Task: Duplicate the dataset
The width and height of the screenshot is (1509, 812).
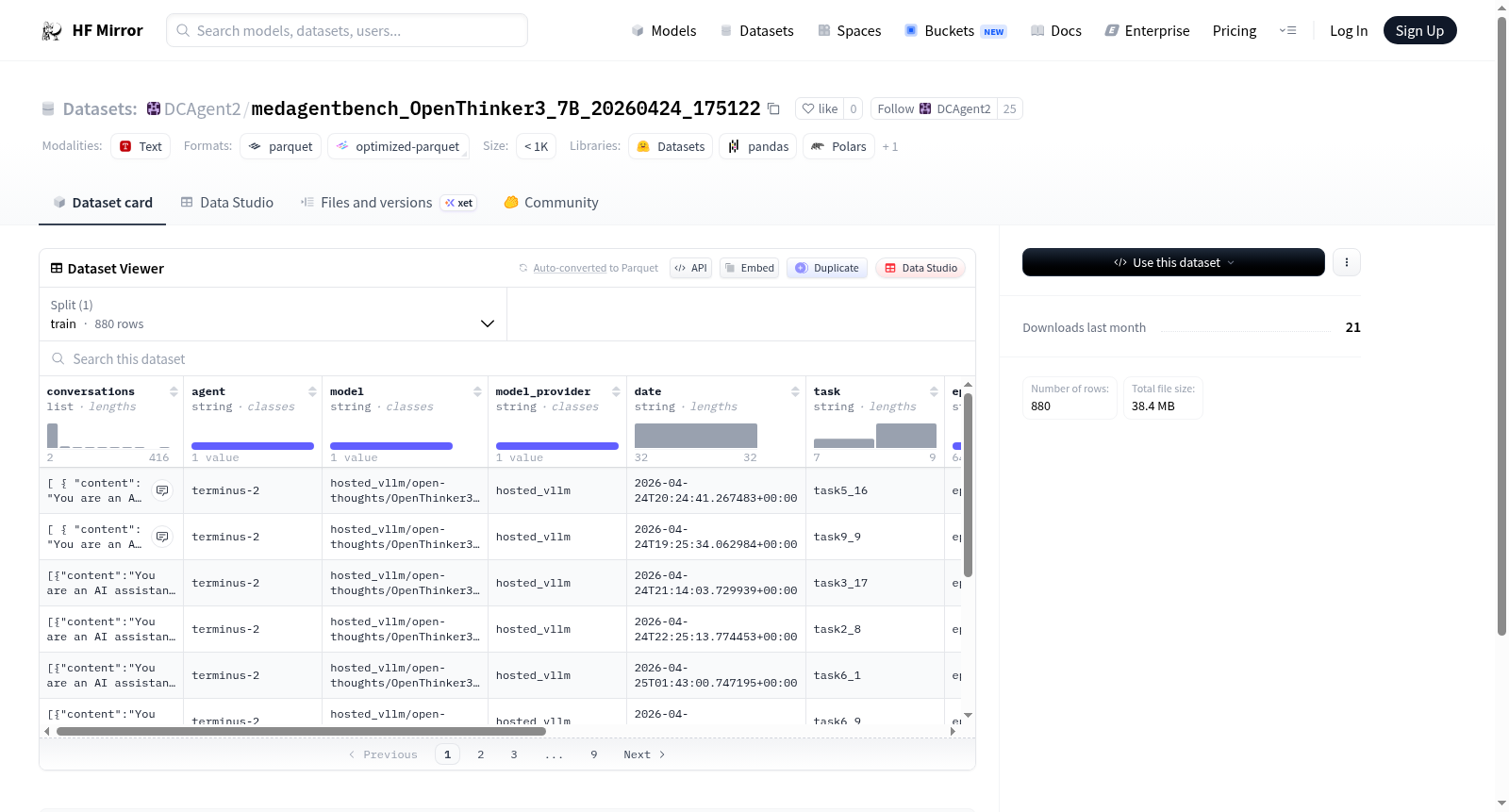Action: point(827,268)
